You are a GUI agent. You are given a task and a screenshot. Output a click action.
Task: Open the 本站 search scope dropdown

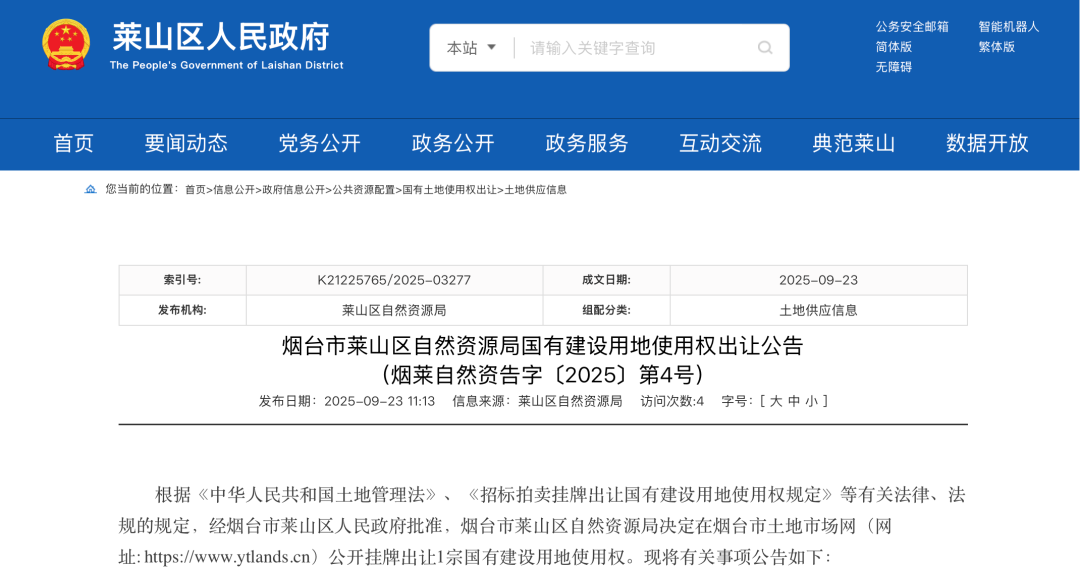[x=471, y=48]
